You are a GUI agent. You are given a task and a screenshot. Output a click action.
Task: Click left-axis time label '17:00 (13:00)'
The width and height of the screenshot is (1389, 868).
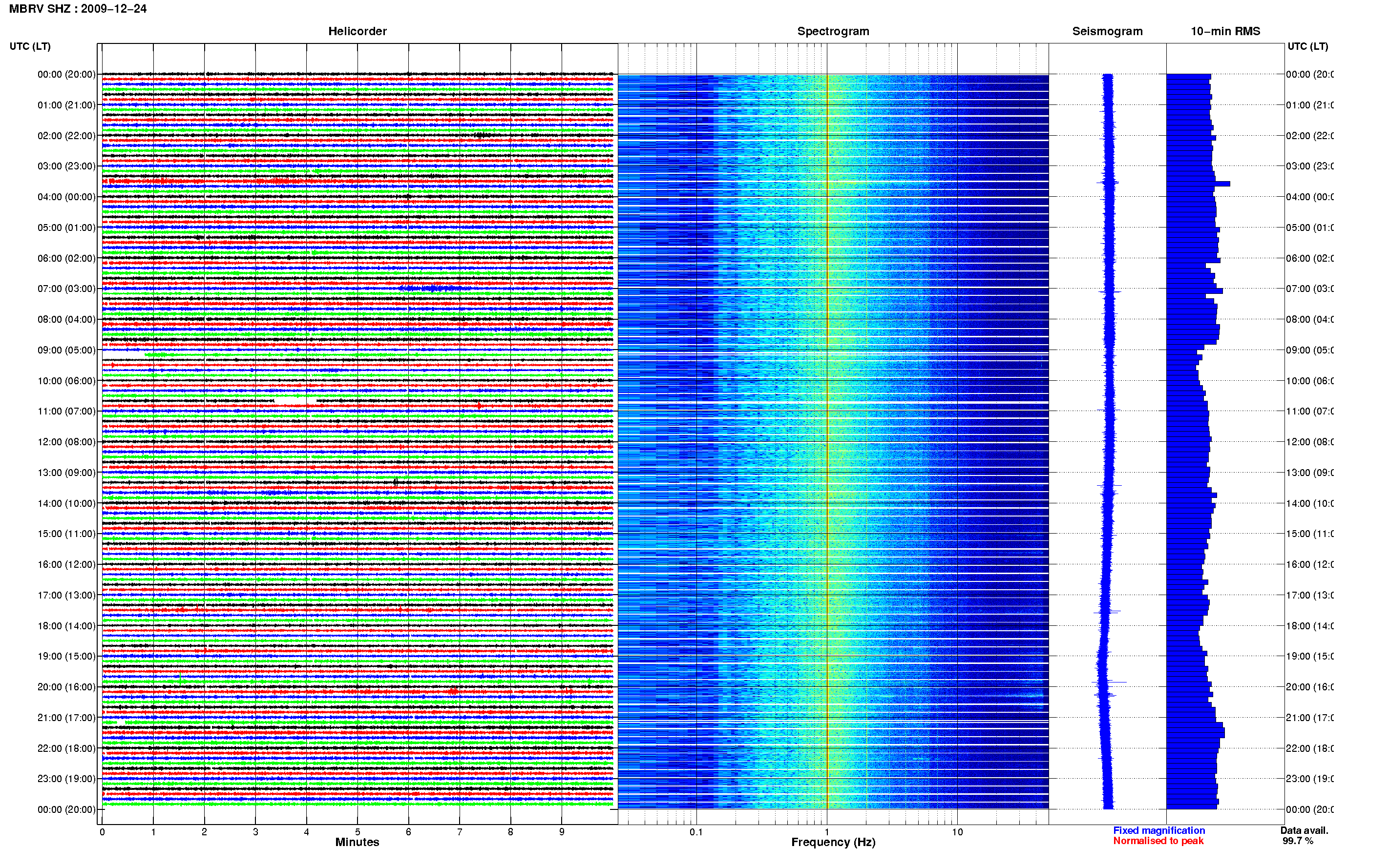tap(66, 595)
